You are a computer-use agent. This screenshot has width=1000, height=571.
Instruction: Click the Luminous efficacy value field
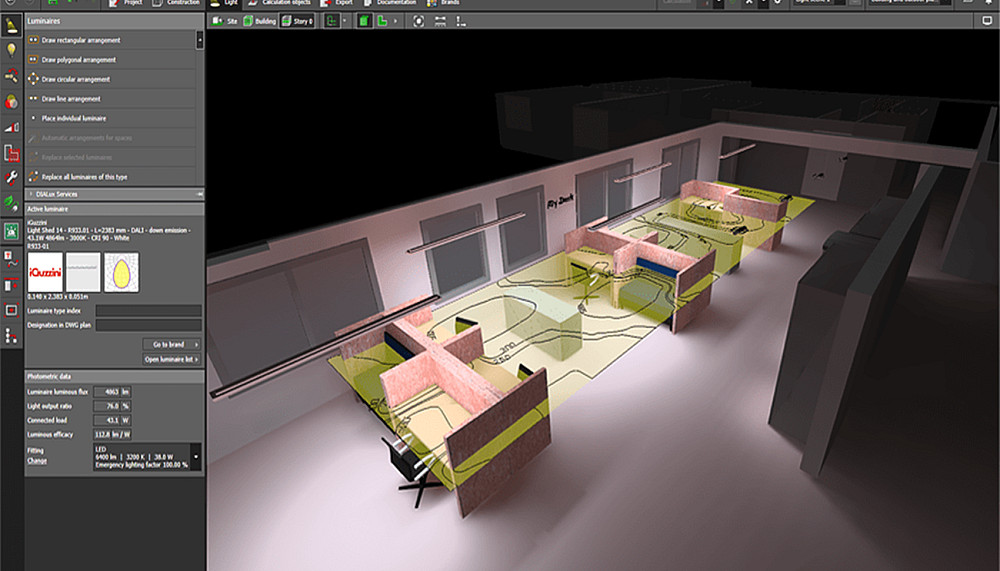point(112,434)
